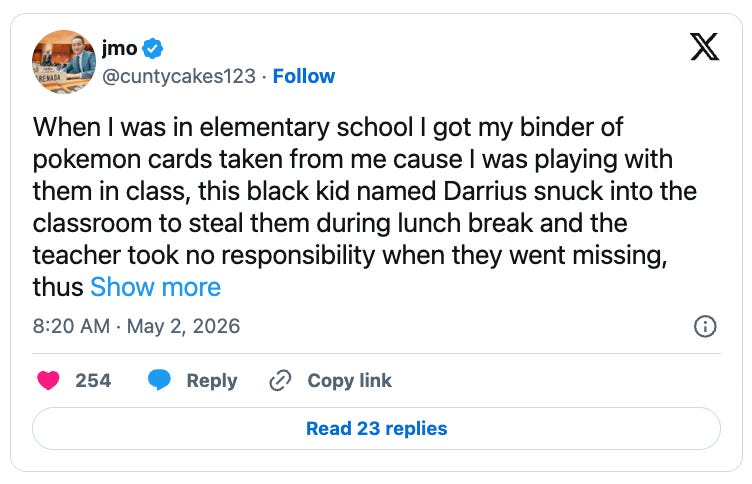Expand tweet with Show more
This screenshot has width=752, height=484.
tap(155, 287)
